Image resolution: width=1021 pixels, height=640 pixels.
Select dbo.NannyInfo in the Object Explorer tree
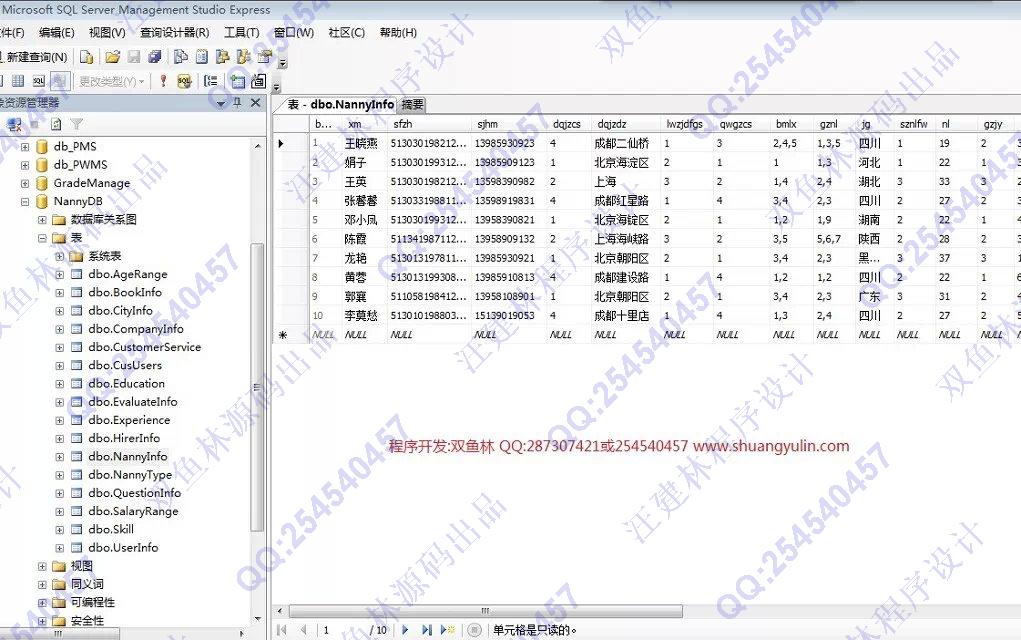click(x=128, y=456)
